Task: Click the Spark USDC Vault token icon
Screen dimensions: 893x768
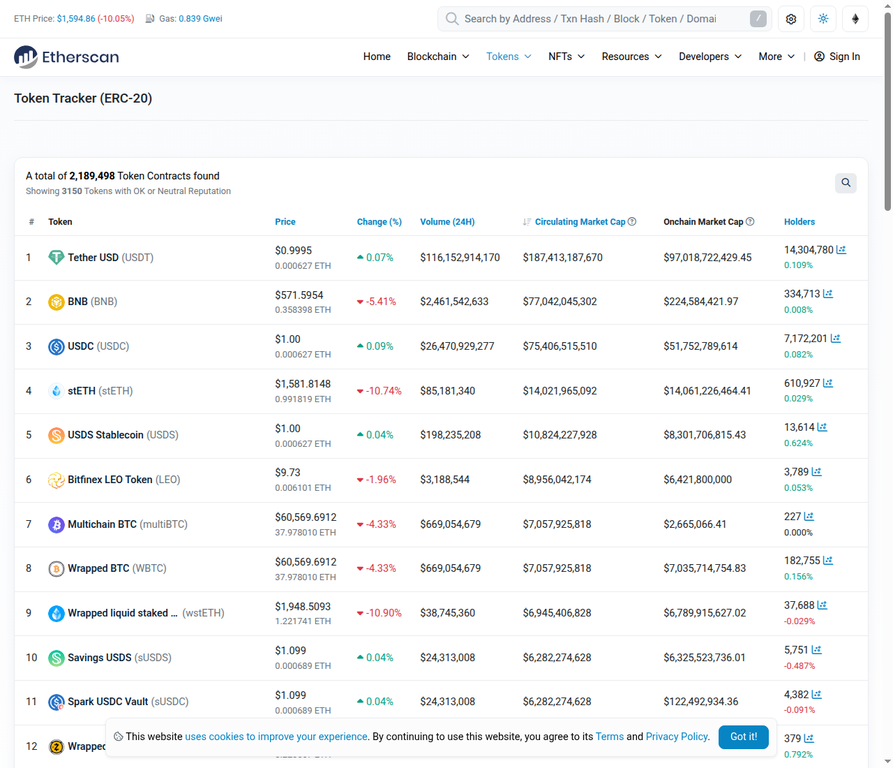Action: [56, 702]
